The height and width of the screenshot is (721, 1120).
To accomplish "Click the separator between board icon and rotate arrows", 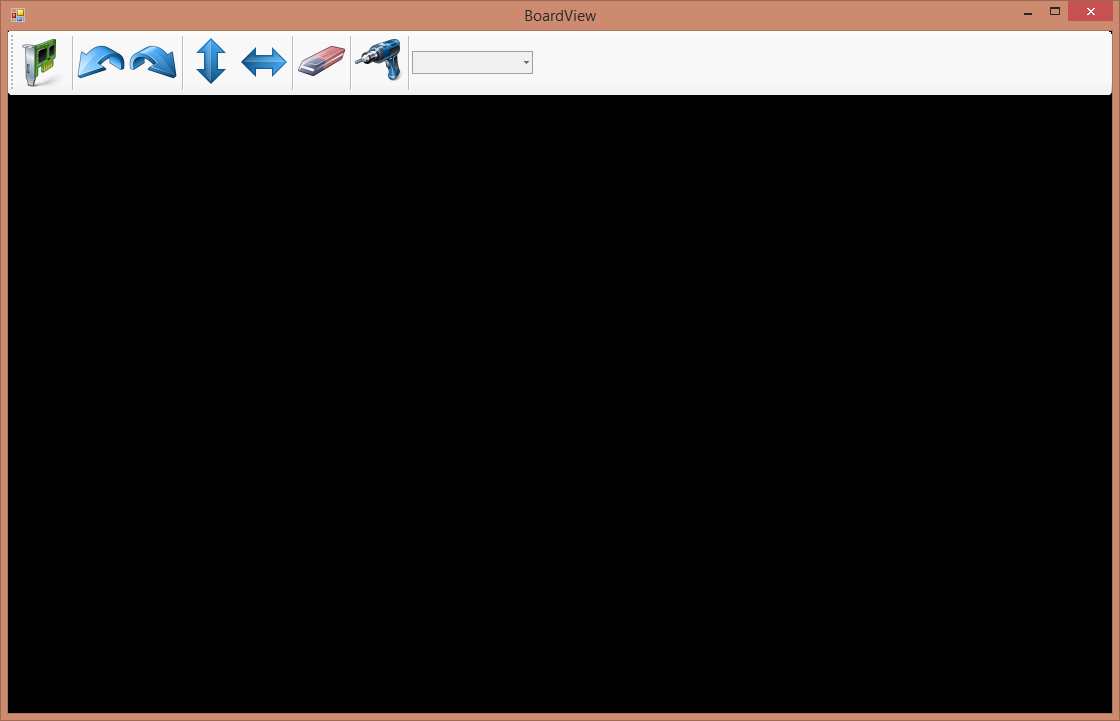I will (x=72, y=62).
